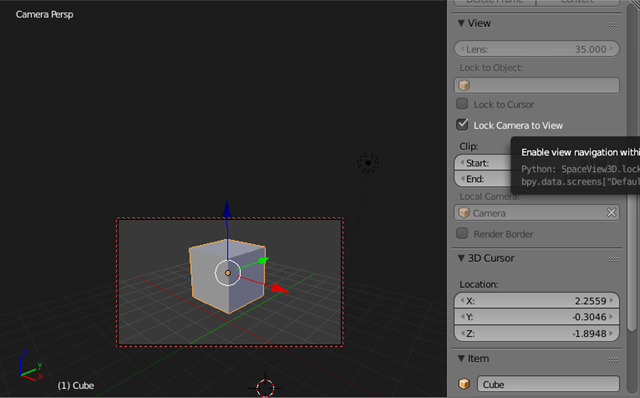Viewport: 640px width, 398px height.
Task: Clear the Local Camera with X
Action: tap(611, 213)
